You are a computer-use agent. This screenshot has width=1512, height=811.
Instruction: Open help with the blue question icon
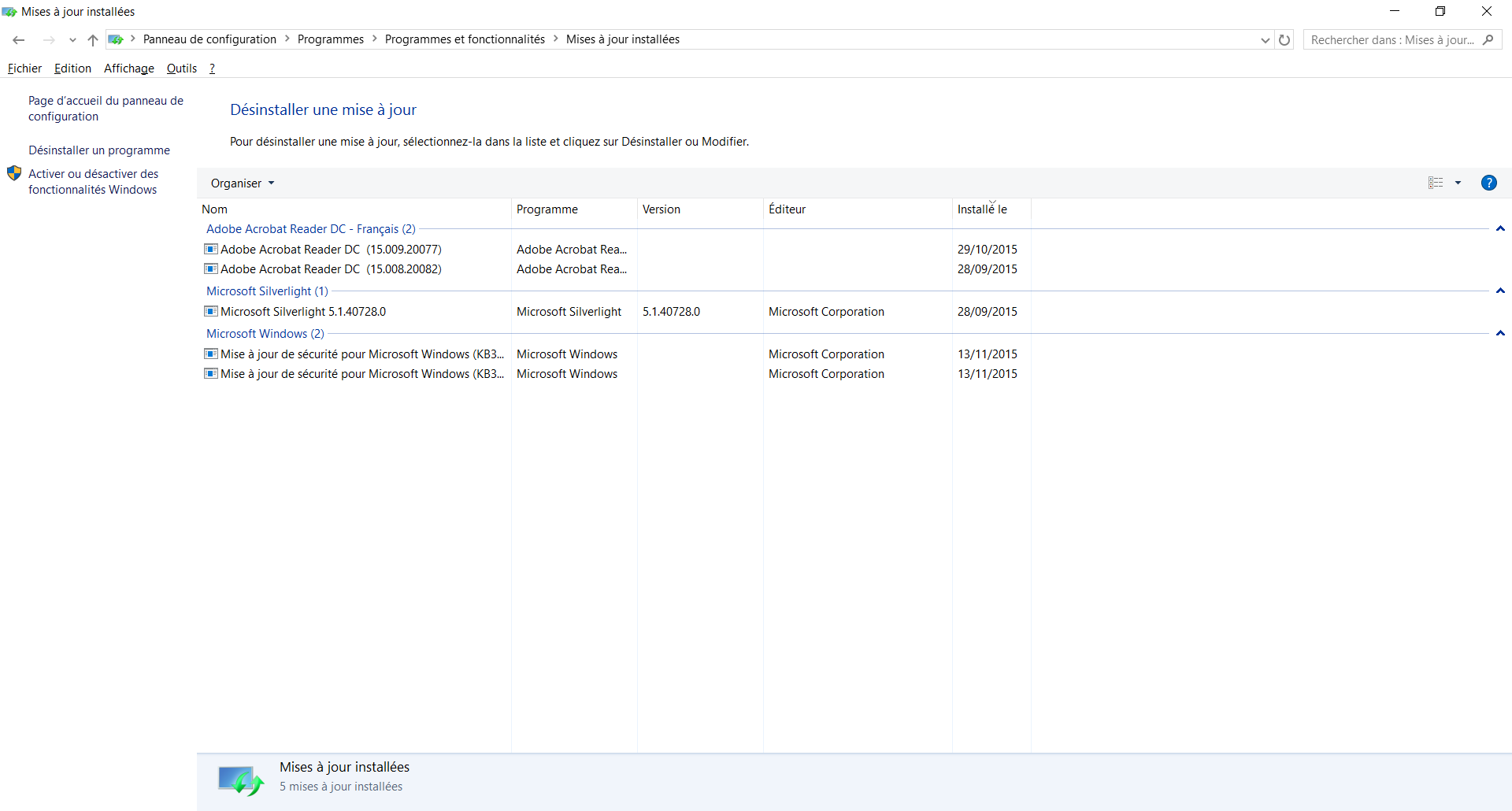pyautogui.click(x=1488, y=183)
